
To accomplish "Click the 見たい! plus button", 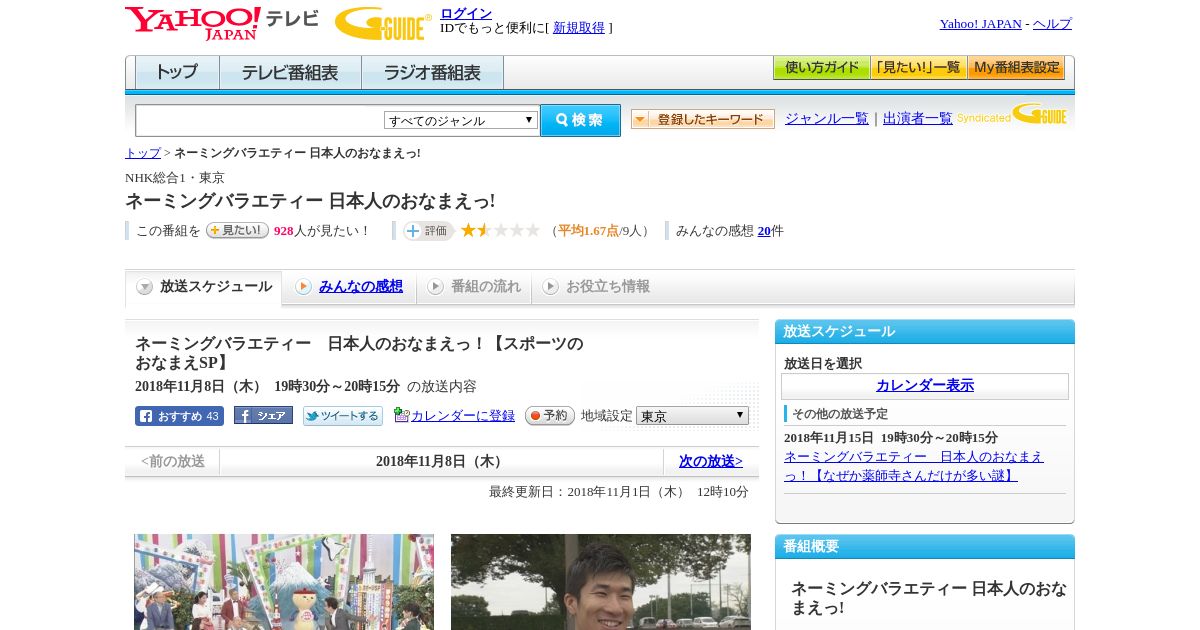I will tap(237, 230).
